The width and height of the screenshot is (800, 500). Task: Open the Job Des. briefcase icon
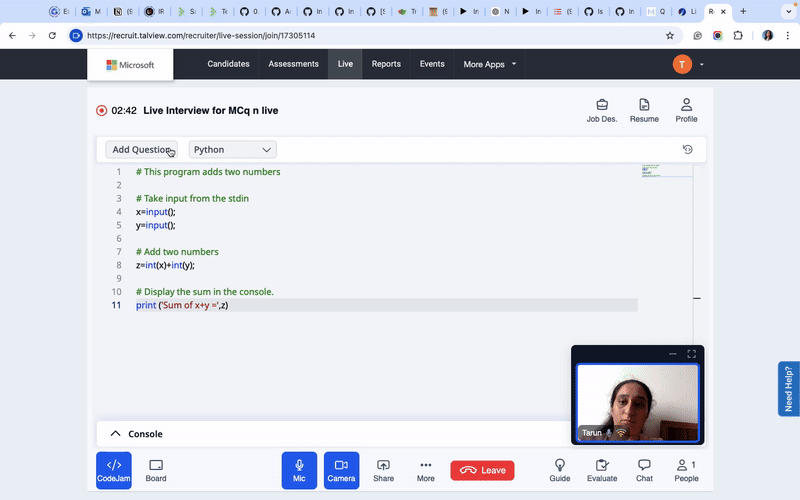click(x=602, y=110)
